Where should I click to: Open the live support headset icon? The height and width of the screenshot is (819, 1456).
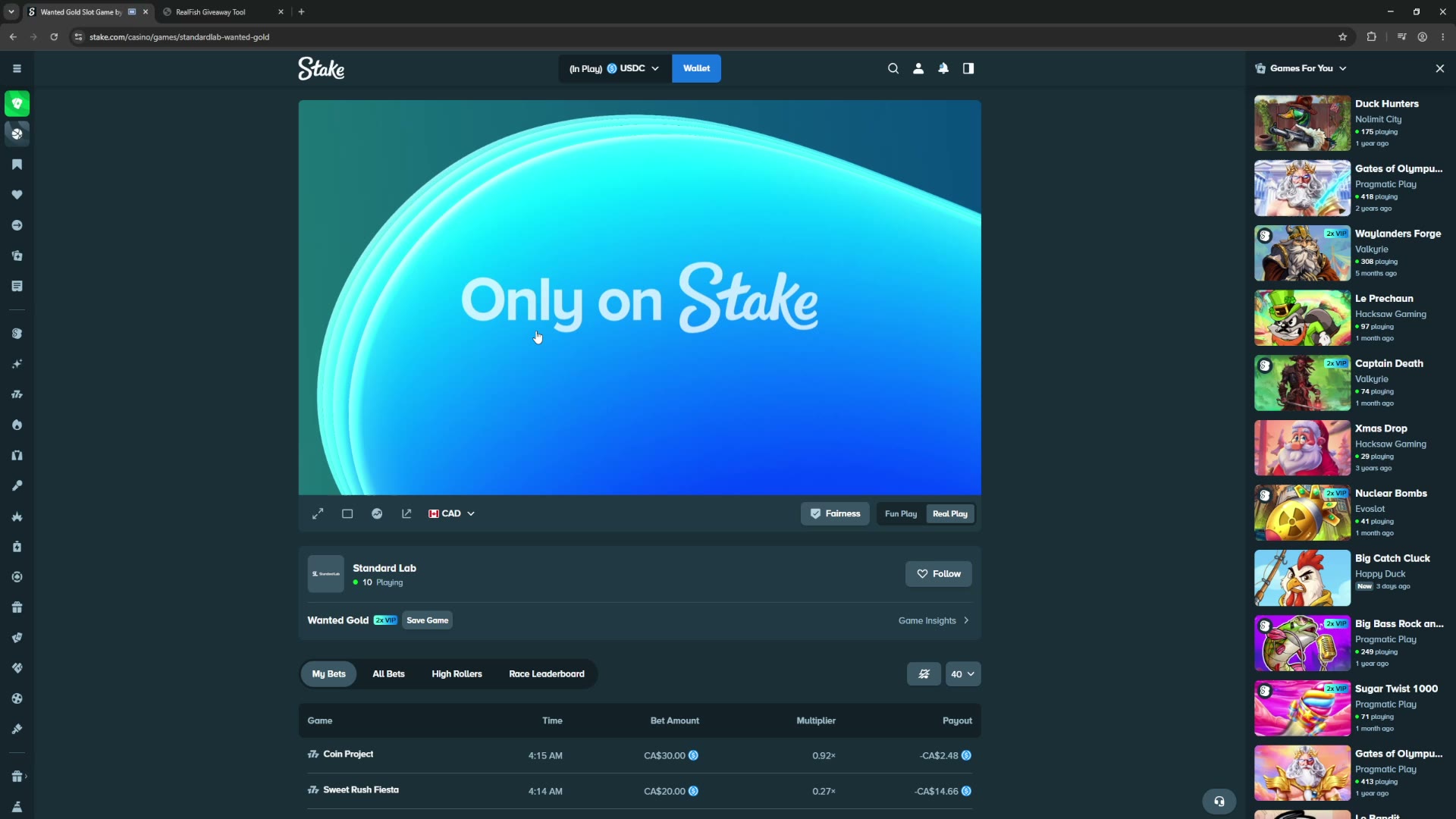(x=1219, y=801)
